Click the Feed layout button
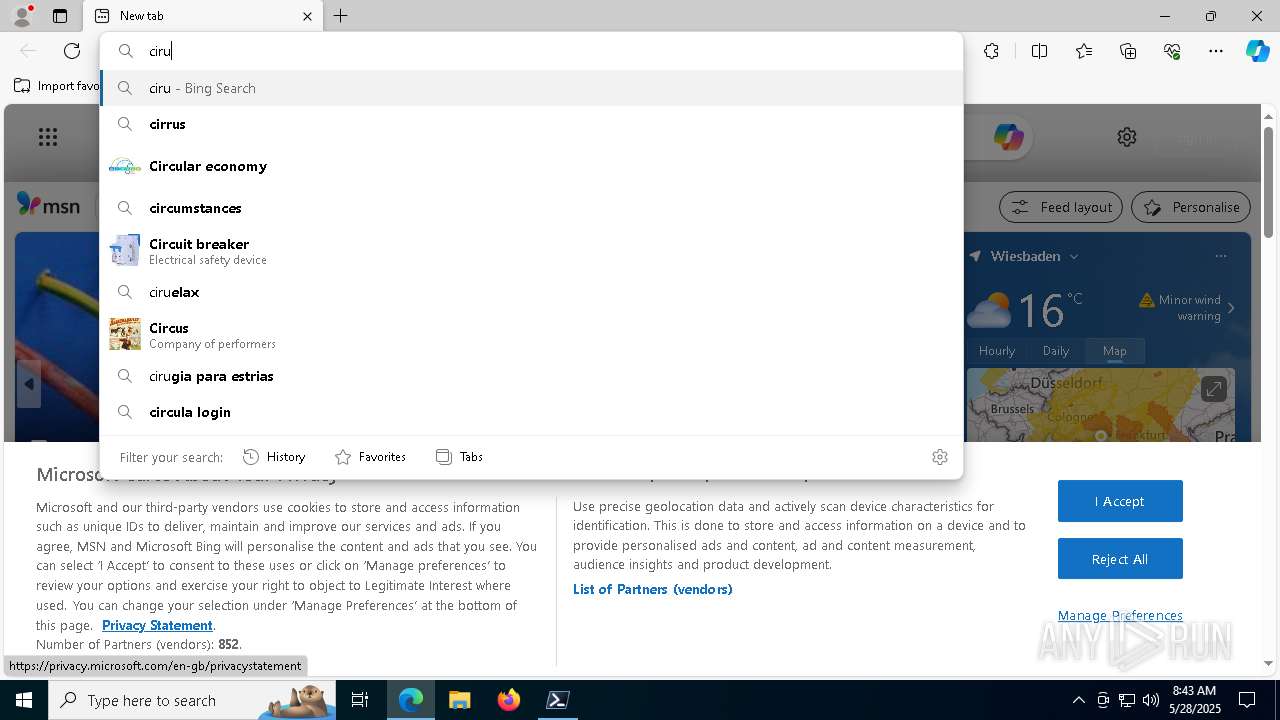 pos(1062,207)
